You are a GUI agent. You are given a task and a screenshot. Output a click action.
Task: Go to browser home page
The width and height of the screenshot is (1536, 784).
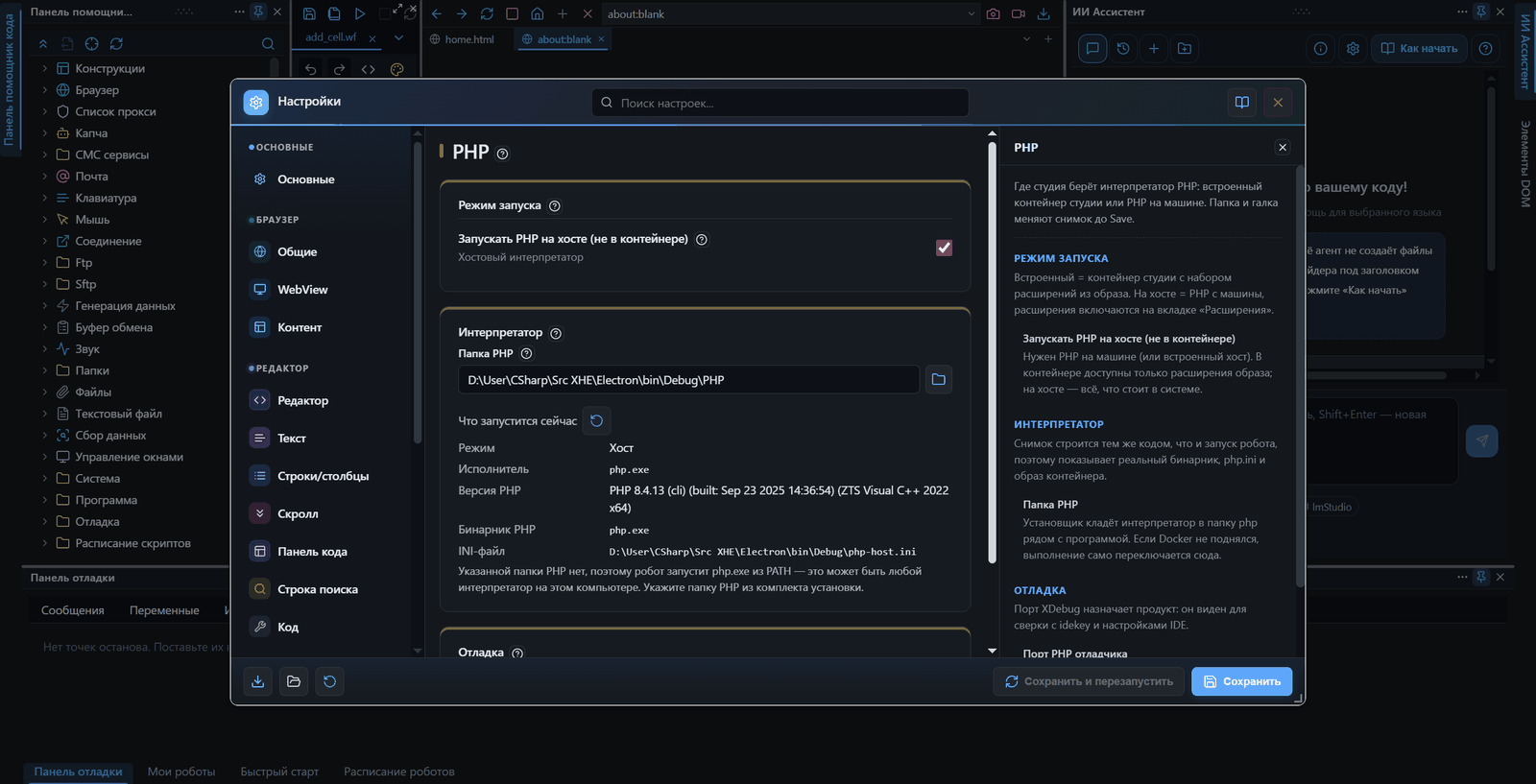538,14
